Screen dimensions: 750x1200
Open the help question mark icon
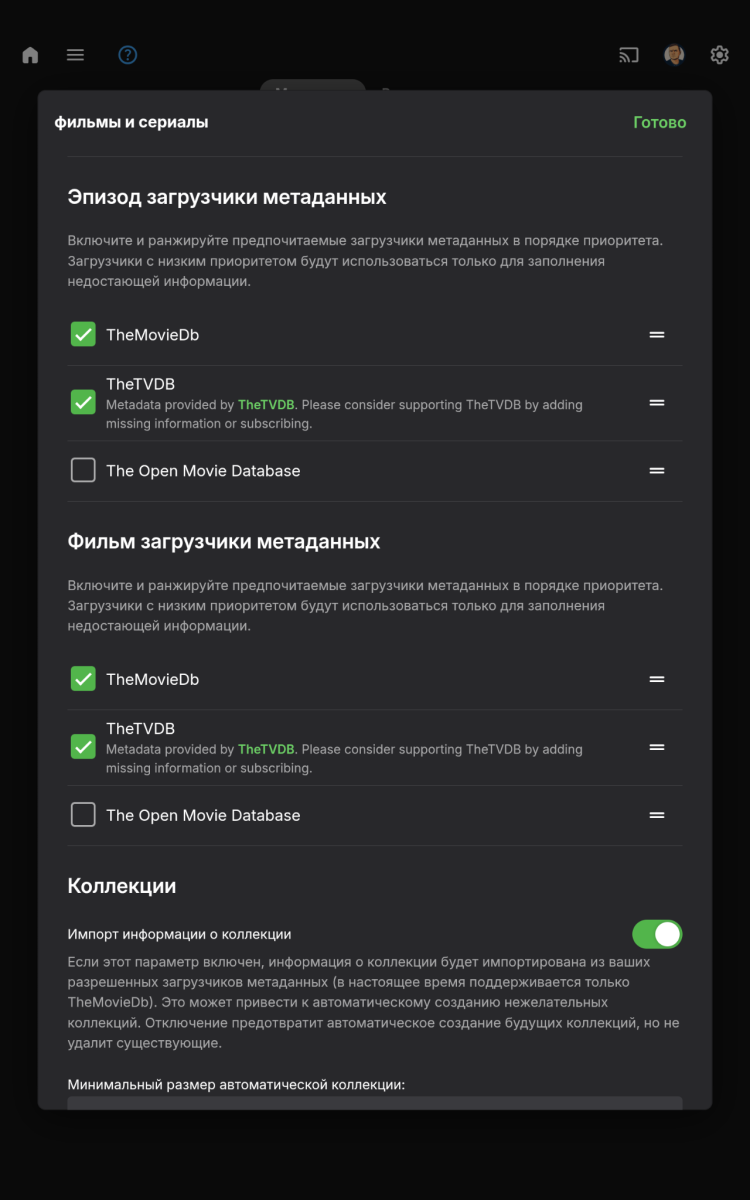click(x=127, y=55)
